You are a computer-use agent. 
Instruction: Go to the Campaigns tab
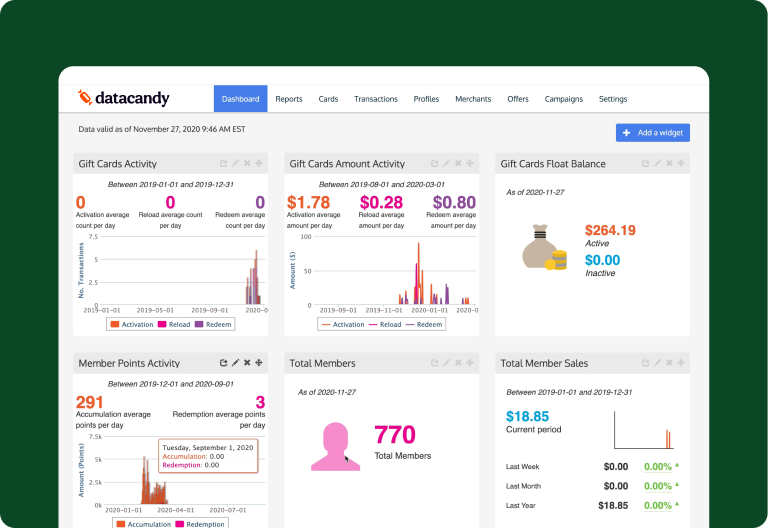(x=564, y=99)
